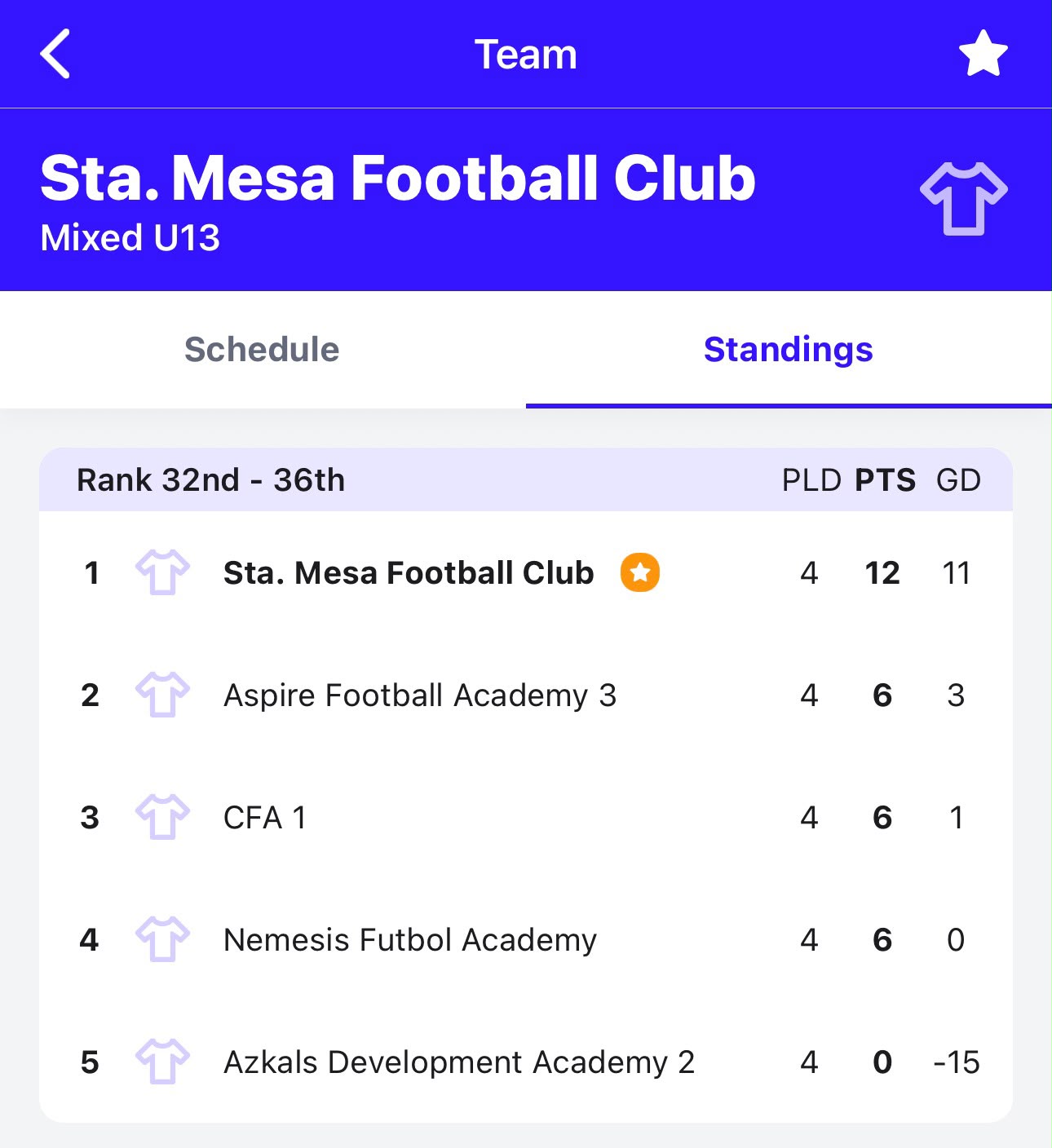Click the jersey icon beside Azkals Development Academy 2
Viewport: 1052px width, 1148px height.
pos(162,1062)
